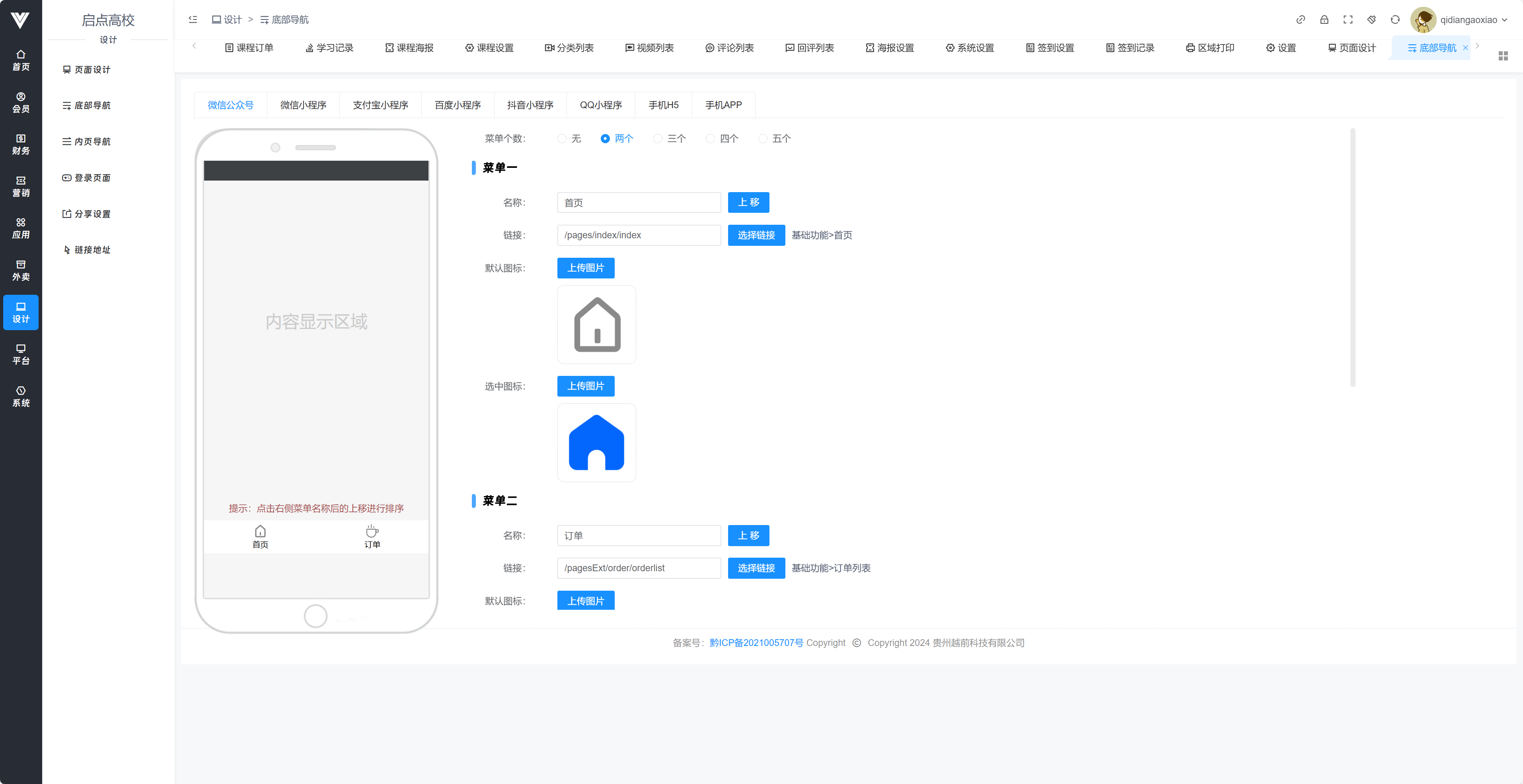This screenshot has height=784, width=1523.
Task: Open the 营销 section in left sidebar
Action: [21, 186]
